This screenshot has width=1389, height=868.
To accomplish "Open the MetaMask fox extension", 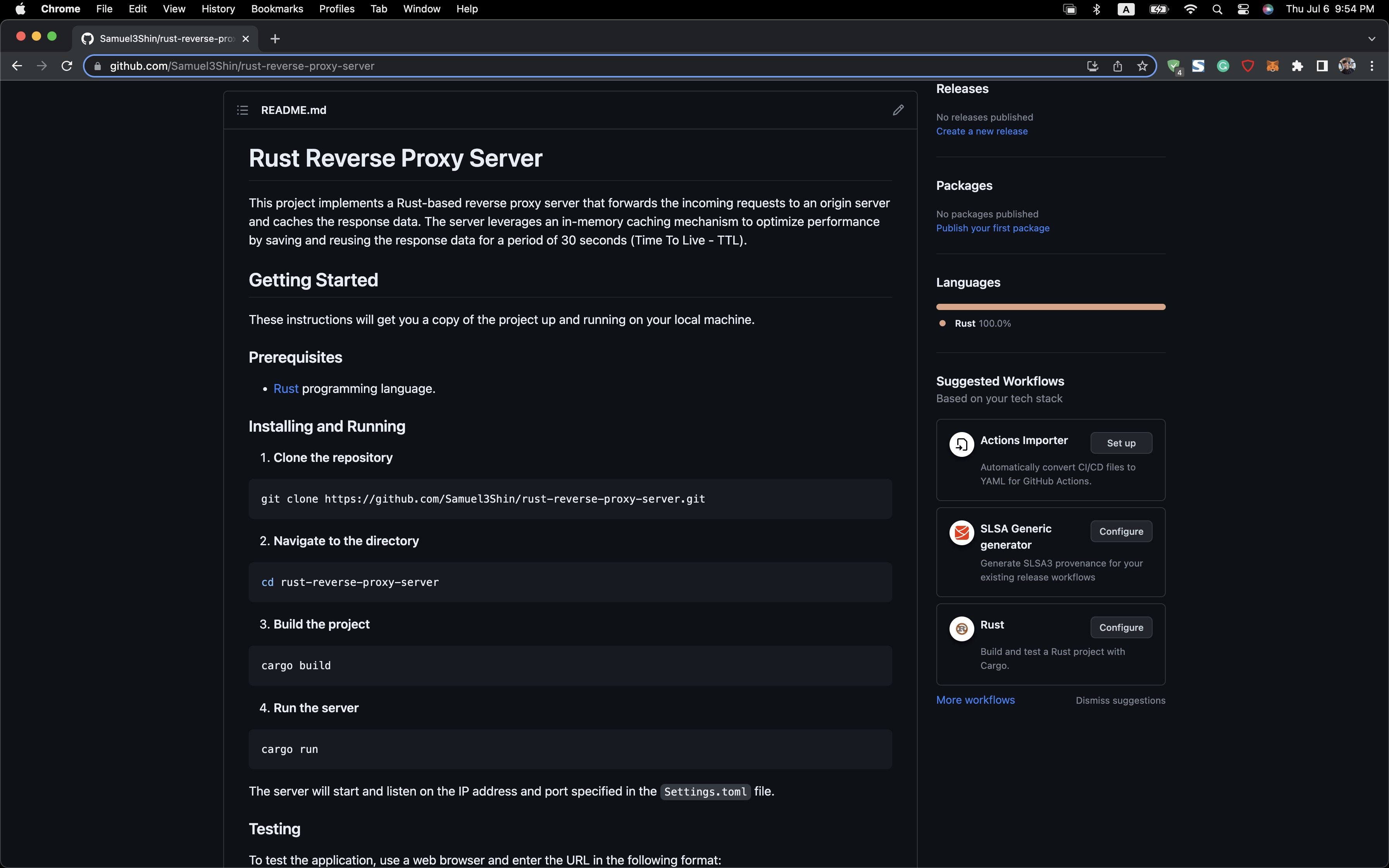I will (1272, 66).
